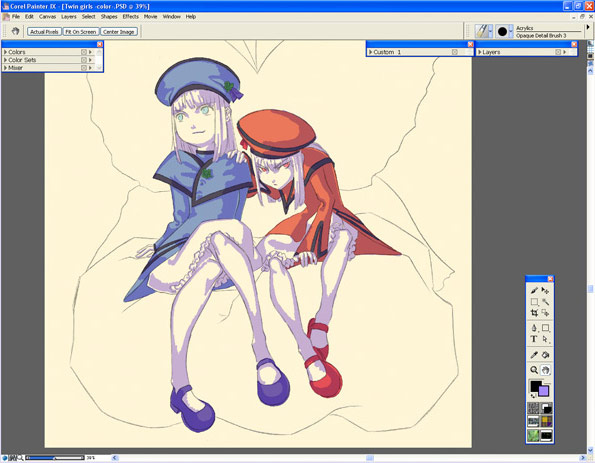Open the Color Sets palette flyout arrow
Image resolution: width=595 pixels, height=463 pixels.
[x=90, y=60]
